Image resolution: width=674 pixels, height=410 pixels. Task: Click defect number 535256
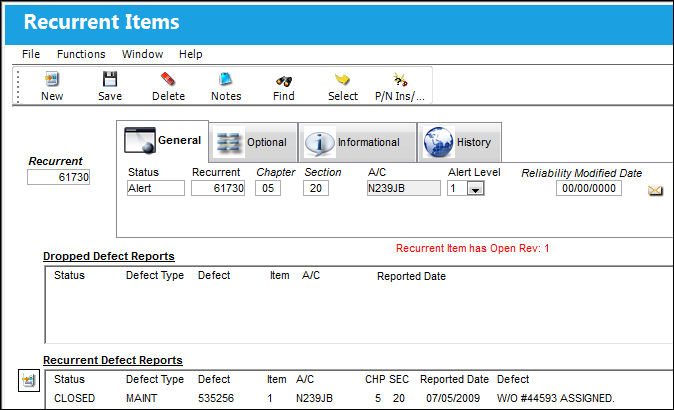click(x=216, y=398)
